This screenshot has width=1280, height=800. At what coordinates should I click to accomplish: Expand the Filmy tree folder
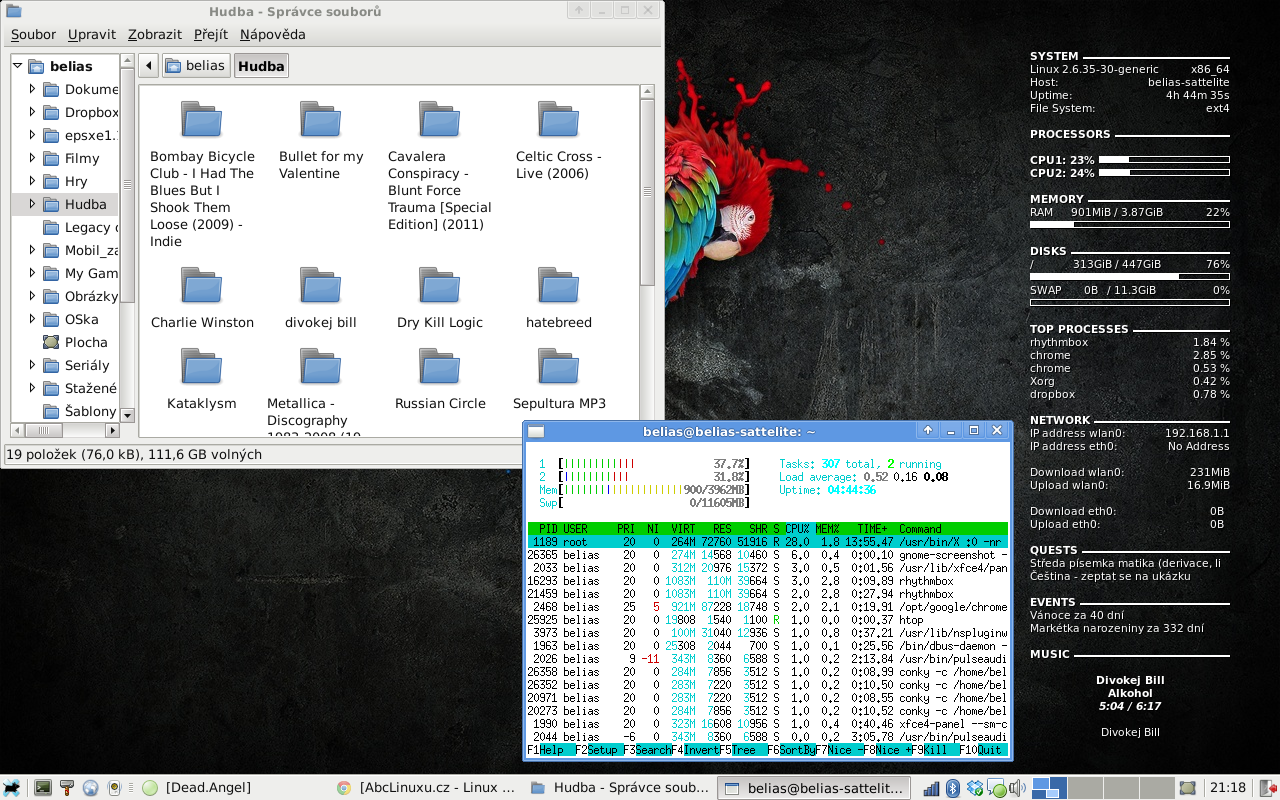click(32, 158)
